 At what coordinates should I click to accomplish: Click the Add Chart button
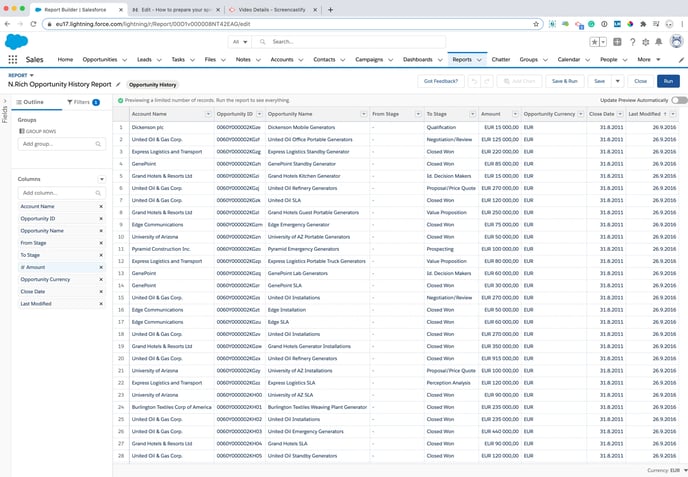(519, 81)
